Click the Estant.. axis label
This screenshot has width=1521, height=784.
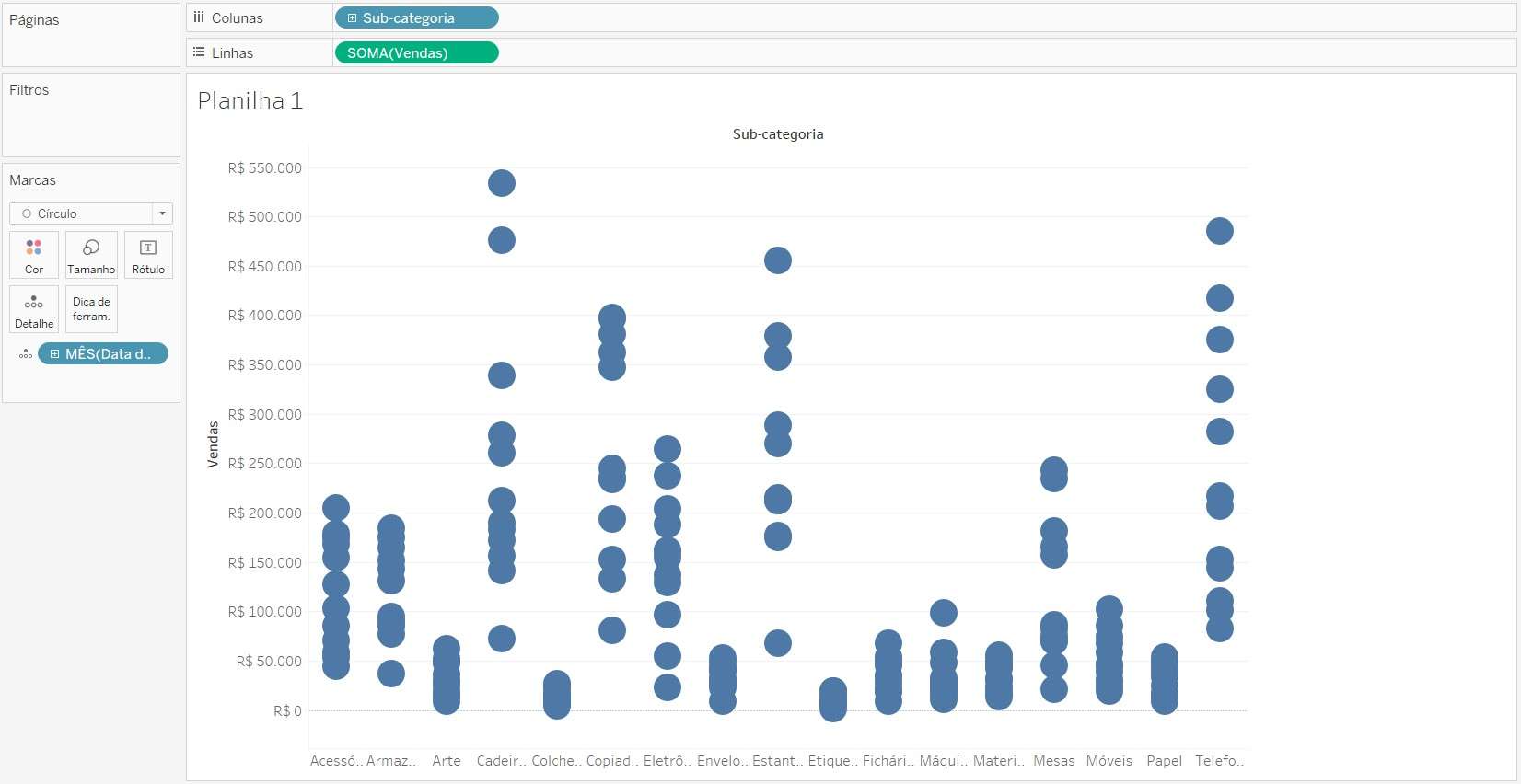click(778, 761)
